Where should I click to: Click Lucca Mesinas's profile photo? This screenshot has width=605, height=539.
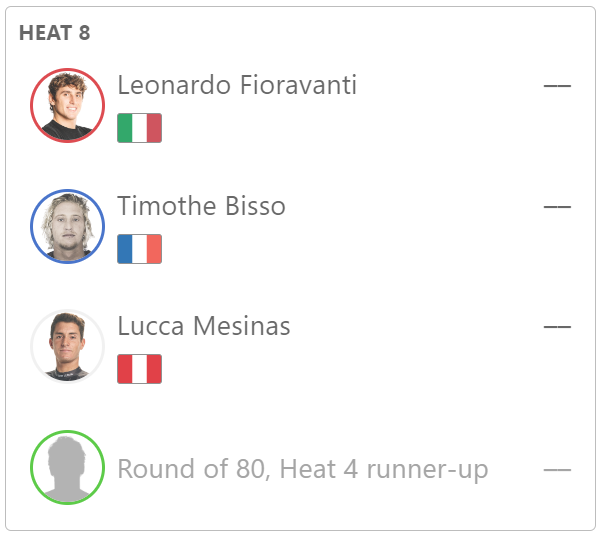[x=68, y=346]
